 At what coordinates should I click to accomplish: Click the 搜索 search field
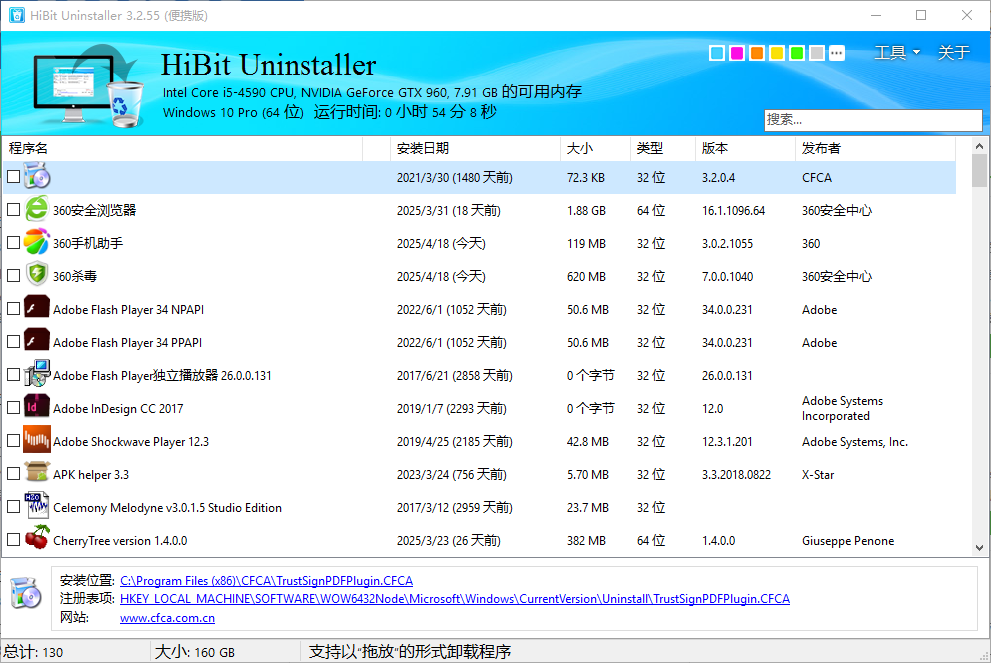coord(873,119)
